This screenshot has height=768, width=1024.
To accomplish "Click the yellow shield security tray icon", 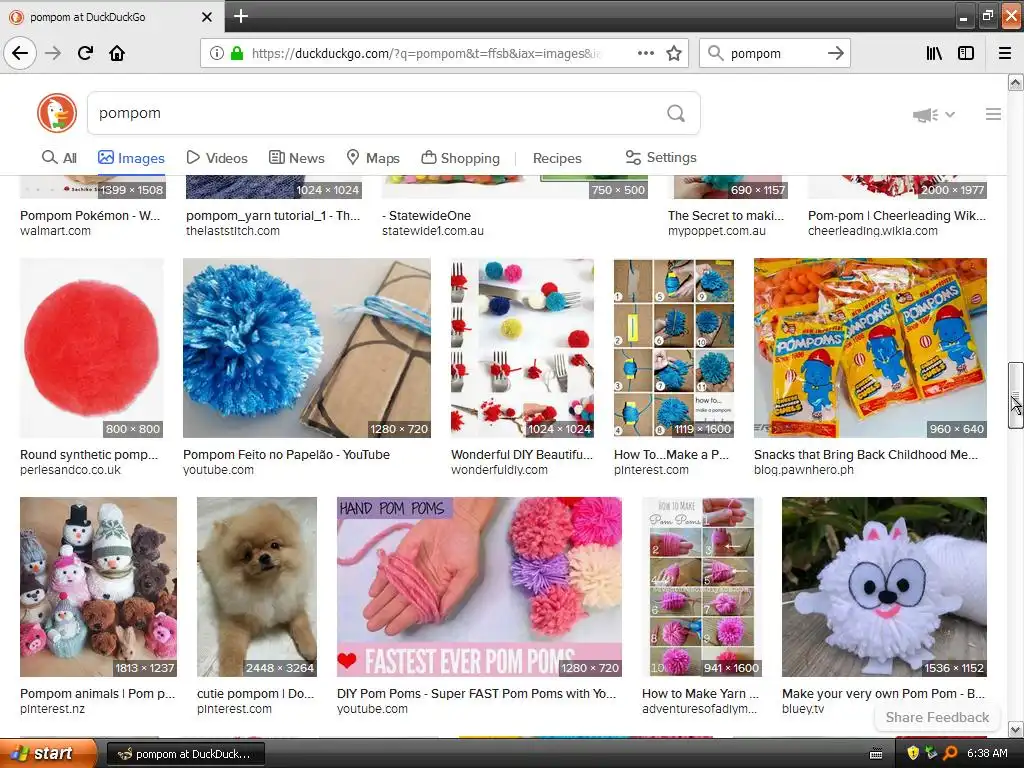I will [912, 754].
